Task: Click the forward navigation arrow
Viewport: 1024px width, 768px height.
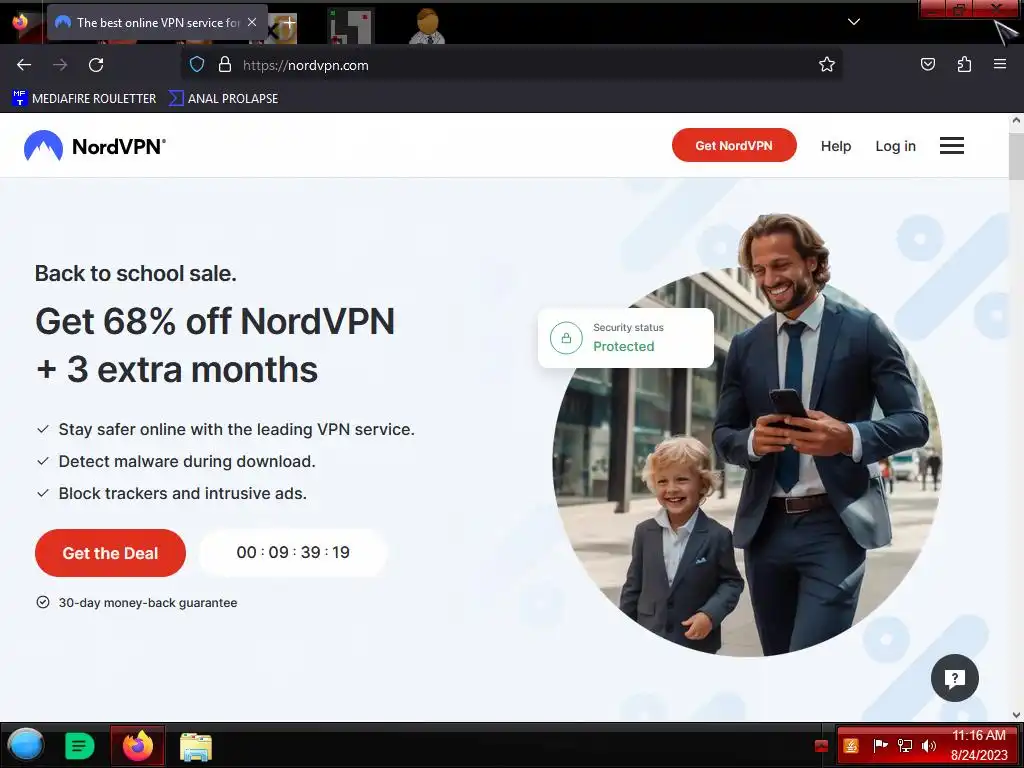Action: (60, 65)
